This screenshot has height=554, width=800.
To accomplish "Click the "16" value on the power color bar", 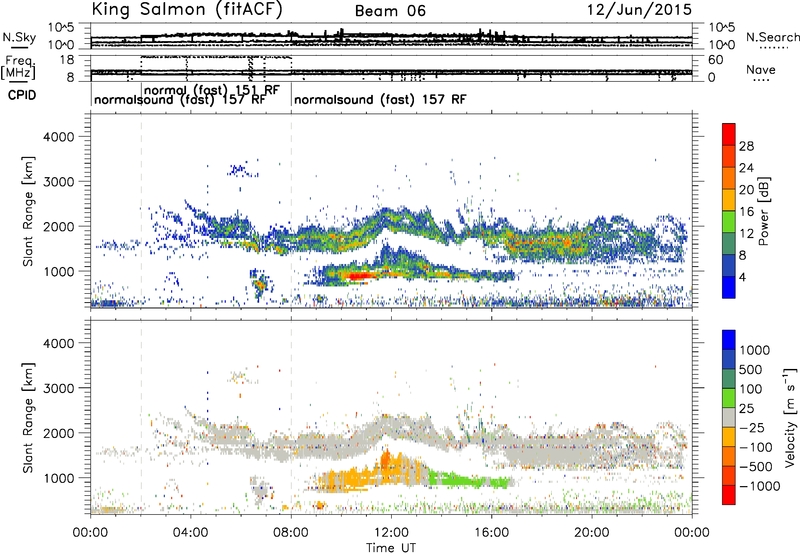I will [x=746, y=212].
